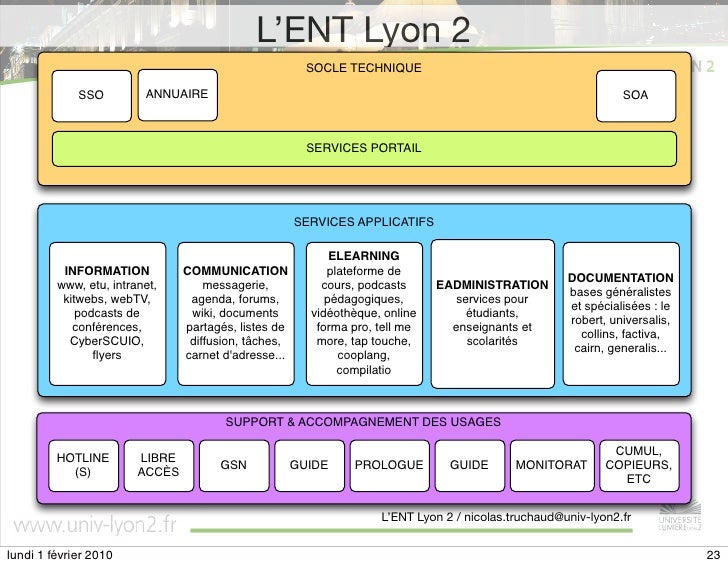Click the nicolas.truchaud@univ-lyon2.fr email address

547,517
